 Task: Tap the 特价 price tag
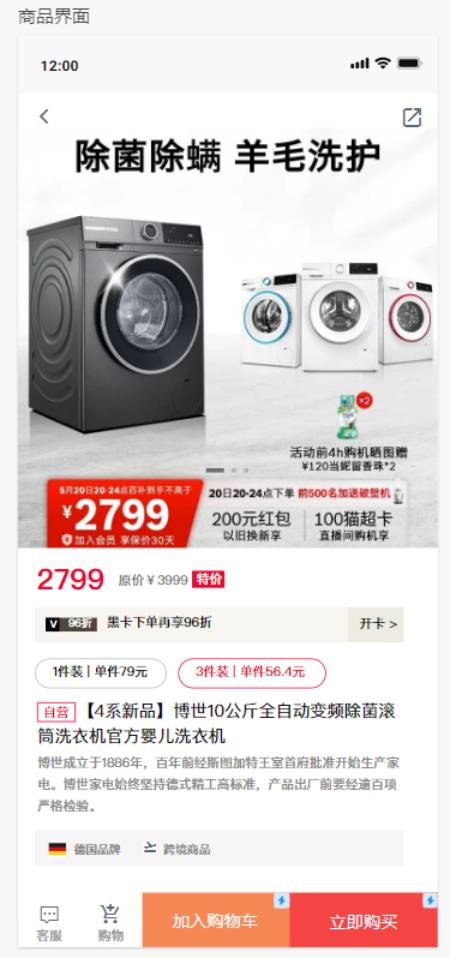tap(208, 579)
